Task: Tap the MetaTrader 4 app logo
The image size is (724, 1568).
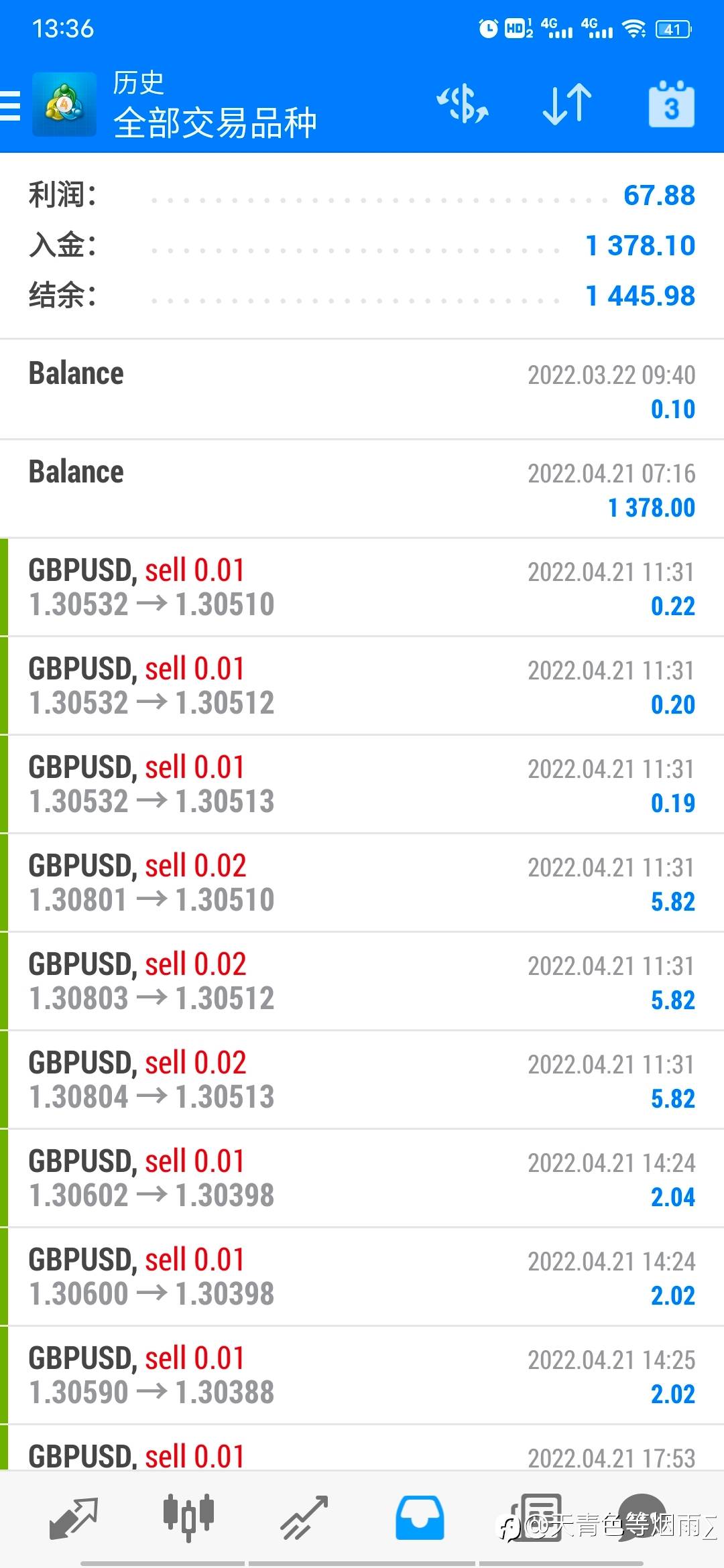Action: pyautogui.click(x=64, y=105)
